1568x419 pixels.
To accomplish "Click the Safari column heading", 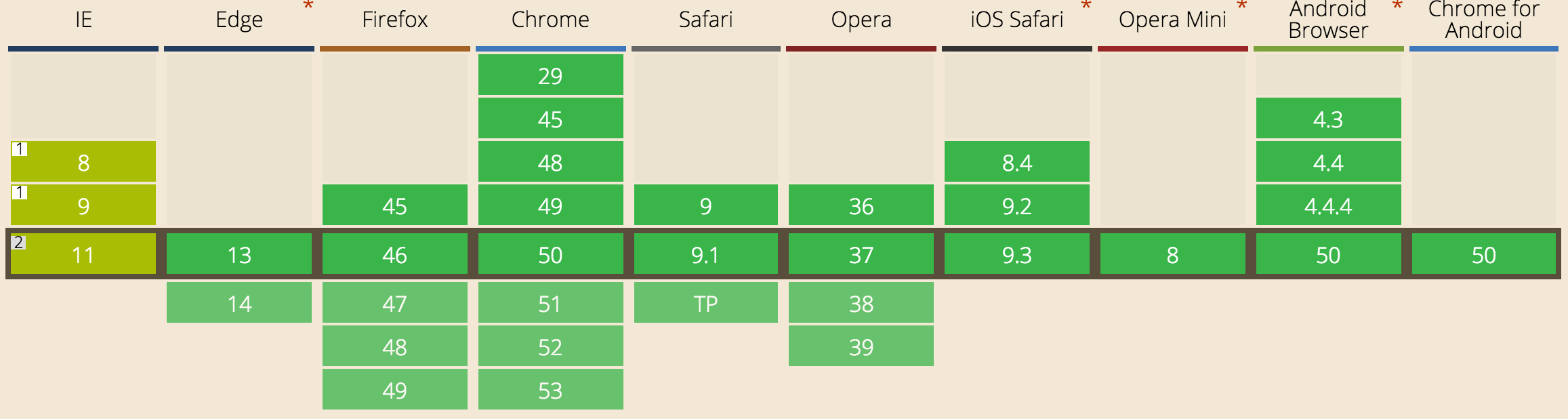I will point(705,20).
